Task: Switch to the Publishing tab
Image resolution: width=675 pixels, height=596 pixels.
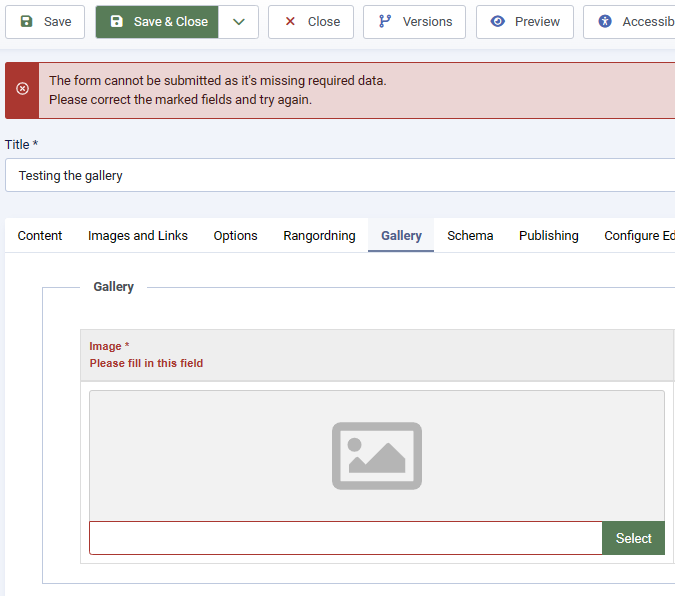Action: pyautogui.click(x=548, y=236)
